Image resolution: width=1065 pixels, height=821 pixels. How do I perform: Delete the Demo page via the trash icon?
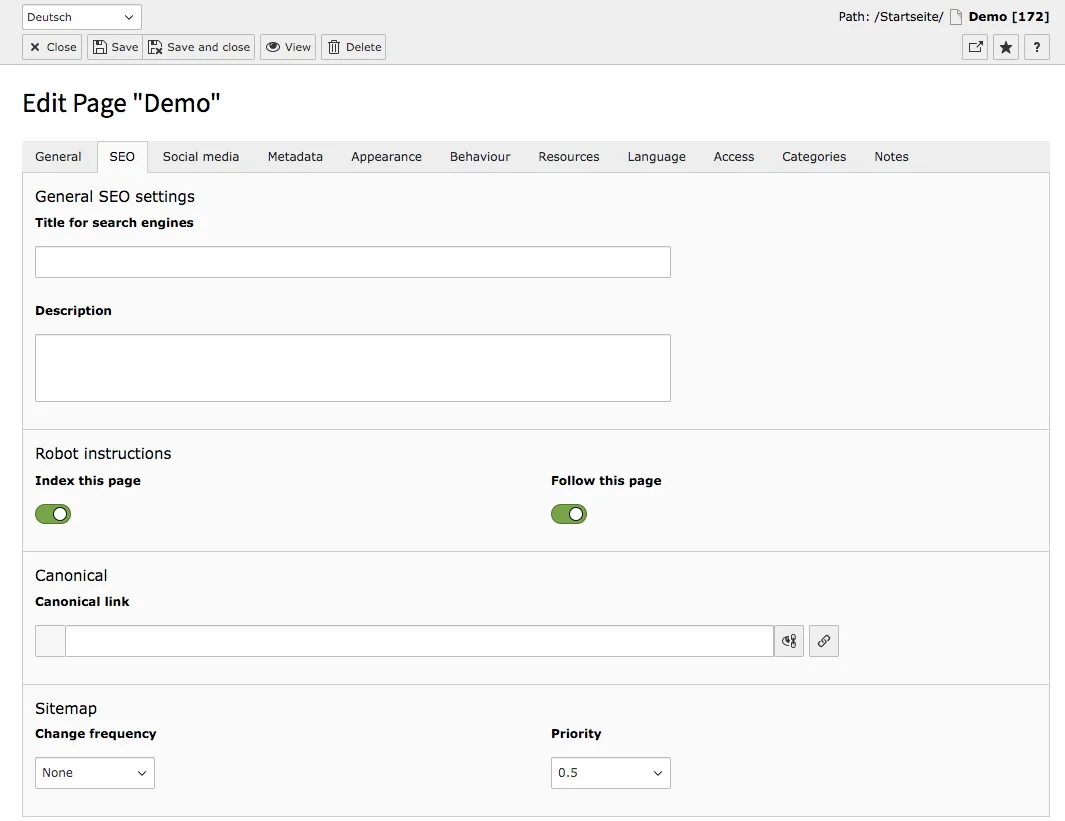pos(353,46)
